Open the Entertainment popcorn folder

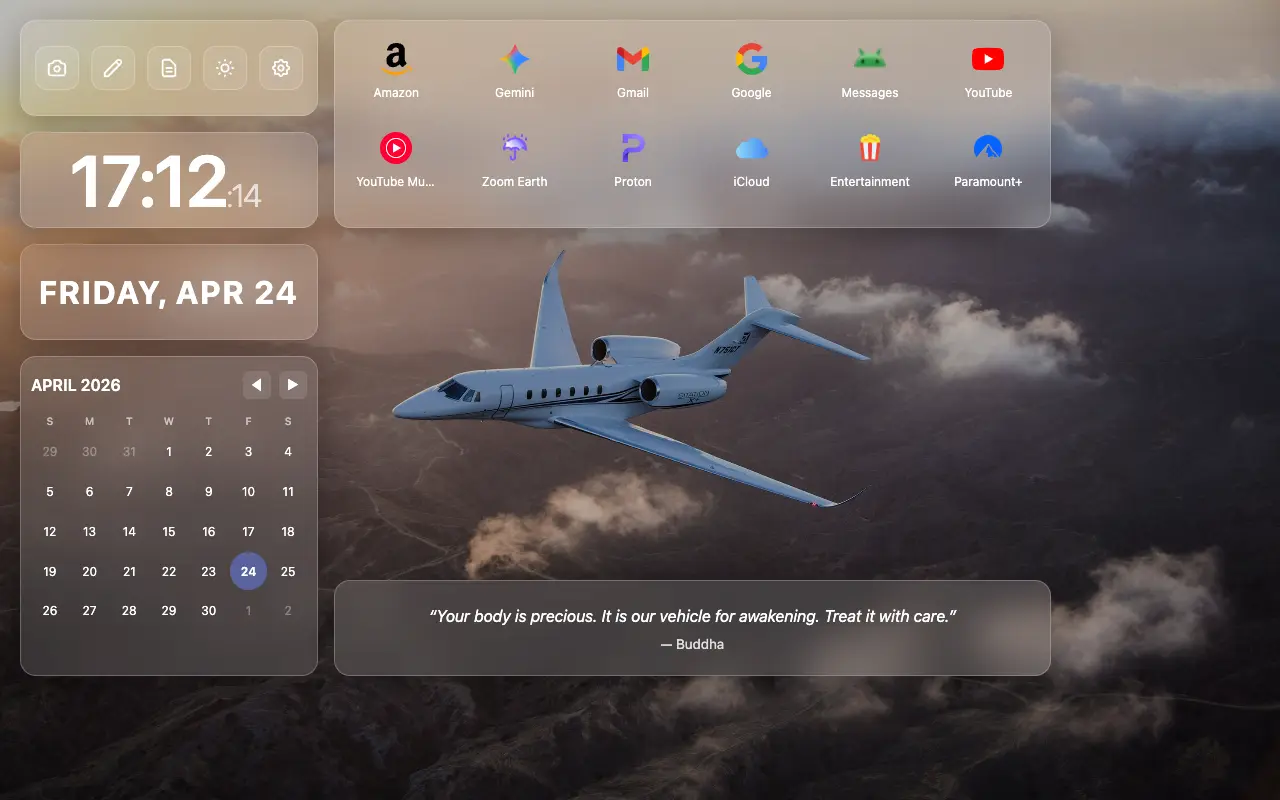coord(869,149)
